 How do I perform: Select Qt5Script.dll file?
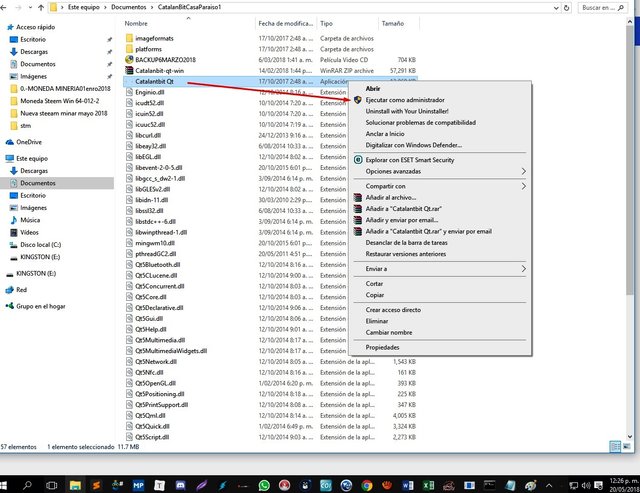click(x=152, y=437)
